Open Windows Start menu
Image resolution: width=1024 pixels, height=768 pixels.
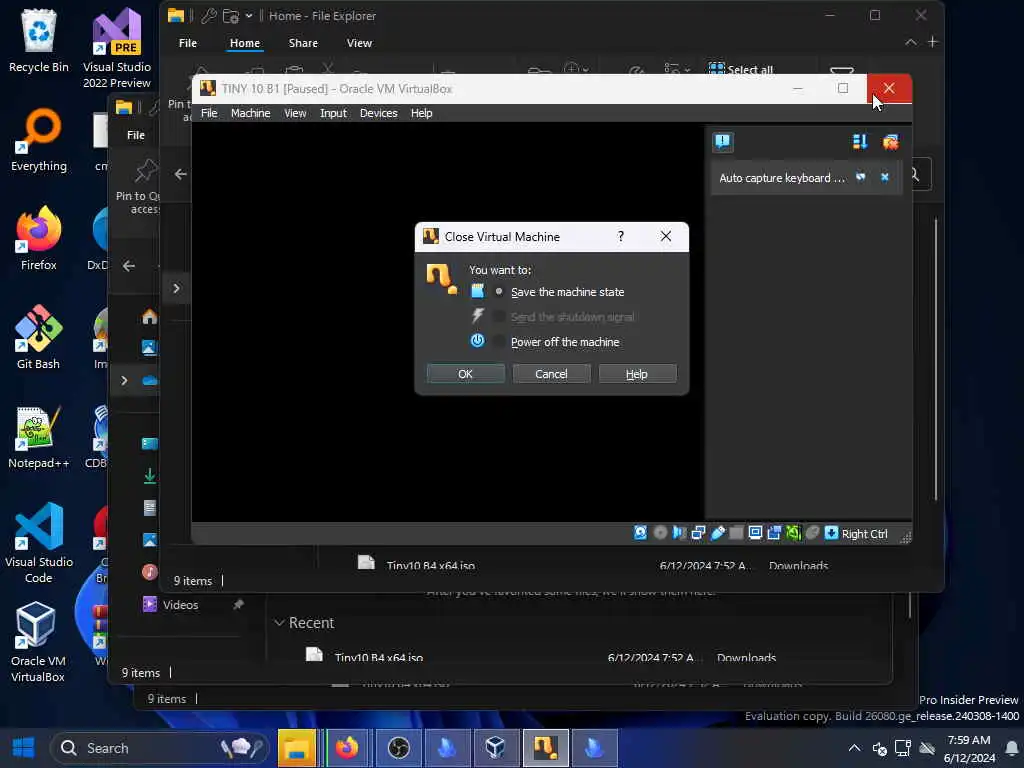(24, 748)
